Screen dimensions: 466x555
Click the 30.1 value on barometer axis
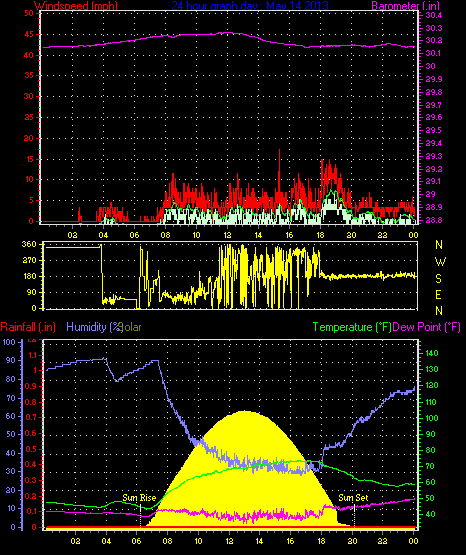tap(433, 53)
